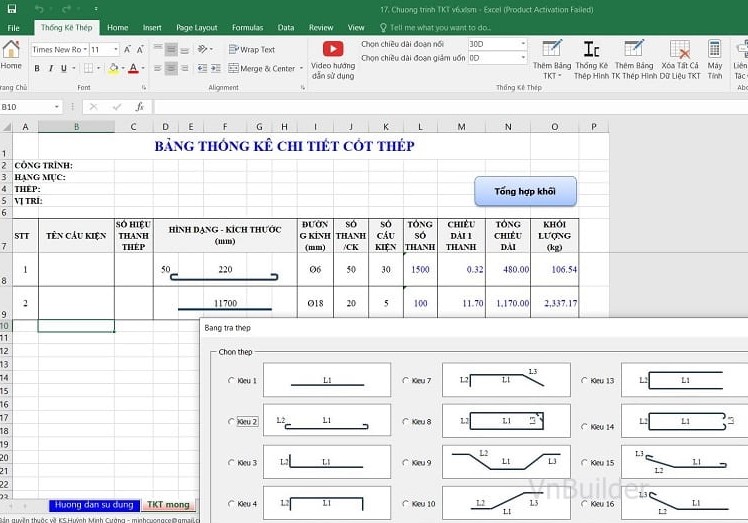This screenshot has width=748, height=523.
Task: Click the Align Right icon
Action: (x=185, y=68)
